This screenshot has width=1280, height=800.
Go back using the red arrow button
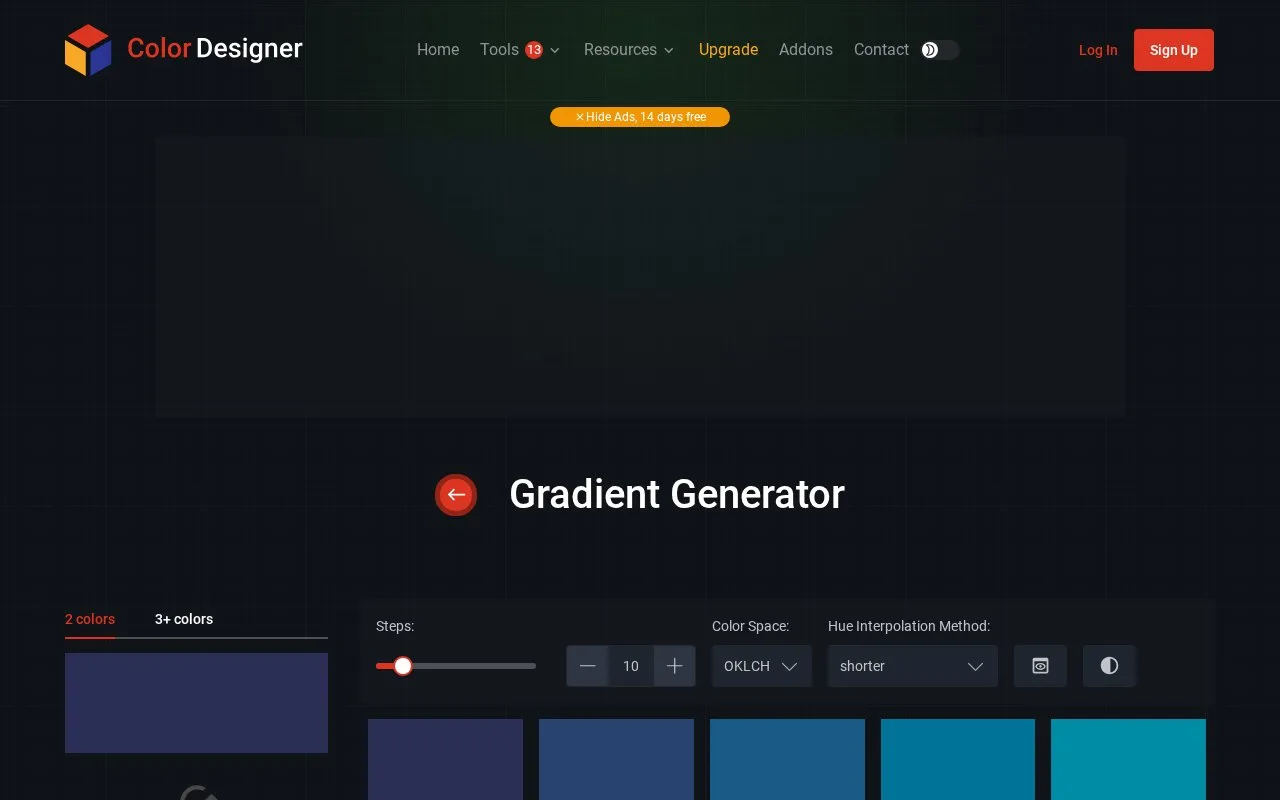(x=456, y=495)
